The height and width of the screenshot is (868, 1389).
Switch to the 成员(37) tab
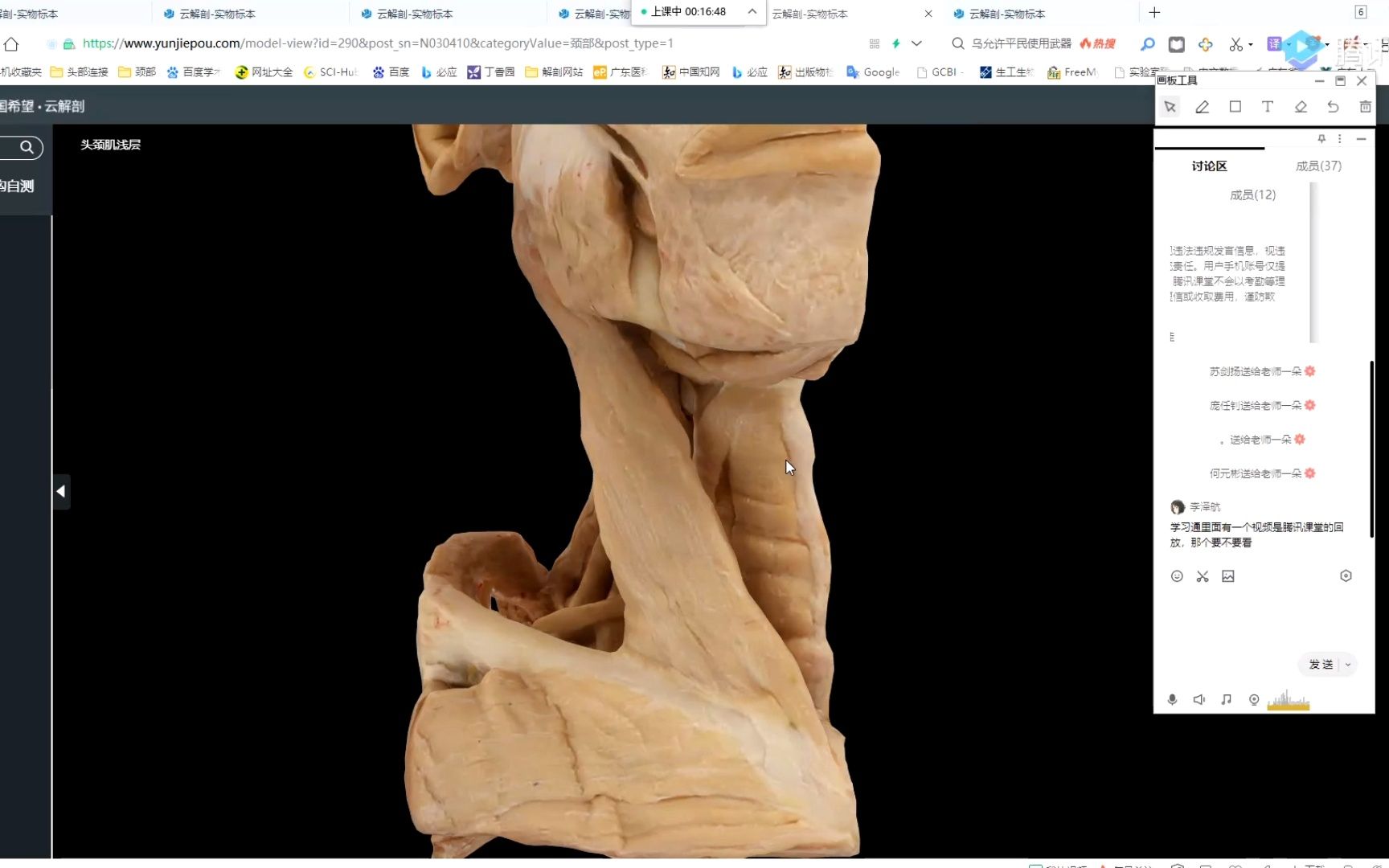1318,166
